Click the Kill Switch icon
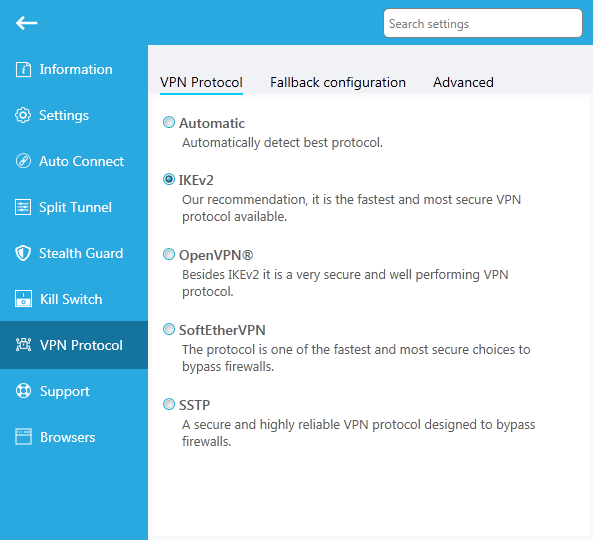The width and height of the screenshot is (593, 540). tap(23, 299)
